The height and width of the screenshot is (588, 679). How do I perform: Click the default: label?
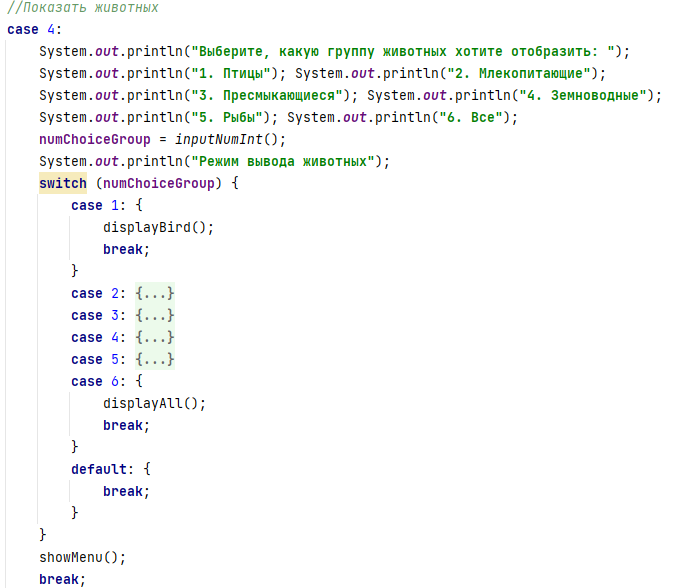point(103,469)
